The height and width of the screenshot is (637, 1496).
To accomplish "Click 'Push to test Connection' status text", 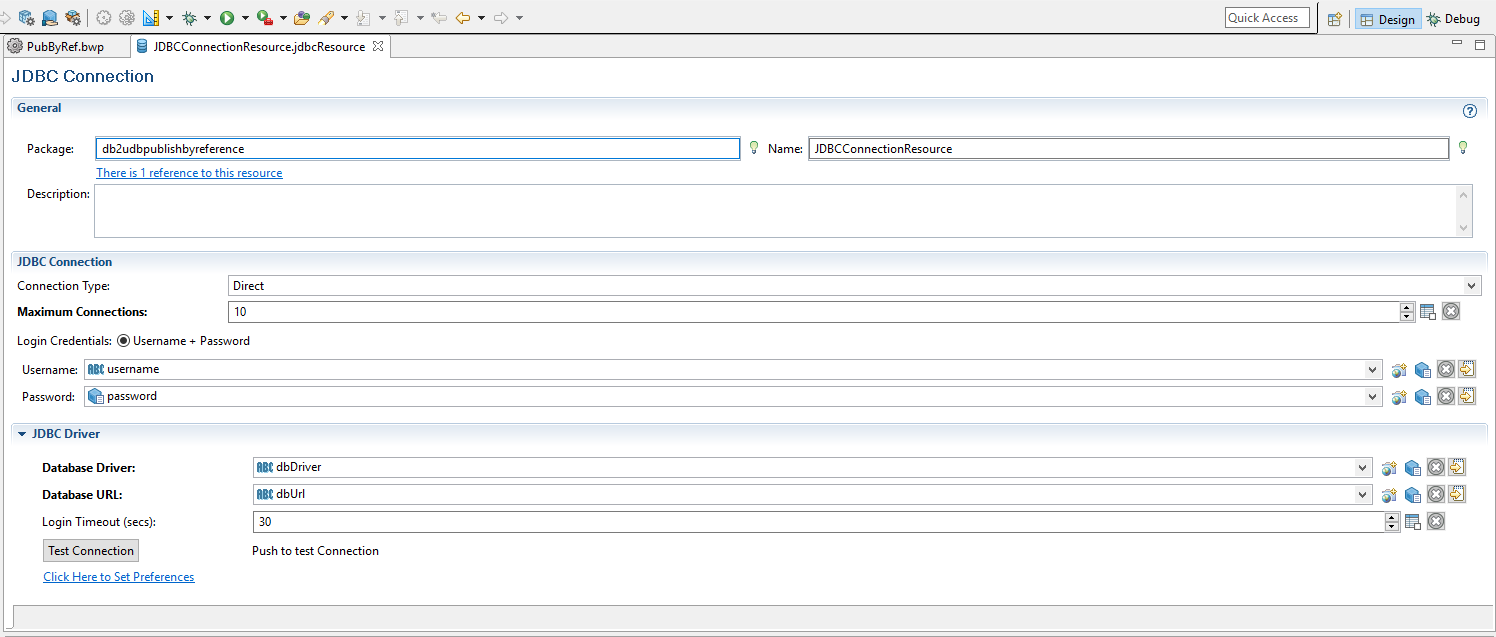I will (x=315, y=551).
